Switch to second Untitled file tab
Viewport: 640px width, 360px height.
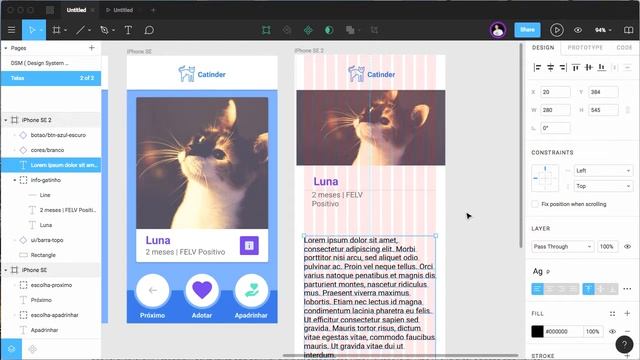coord(120,10)
